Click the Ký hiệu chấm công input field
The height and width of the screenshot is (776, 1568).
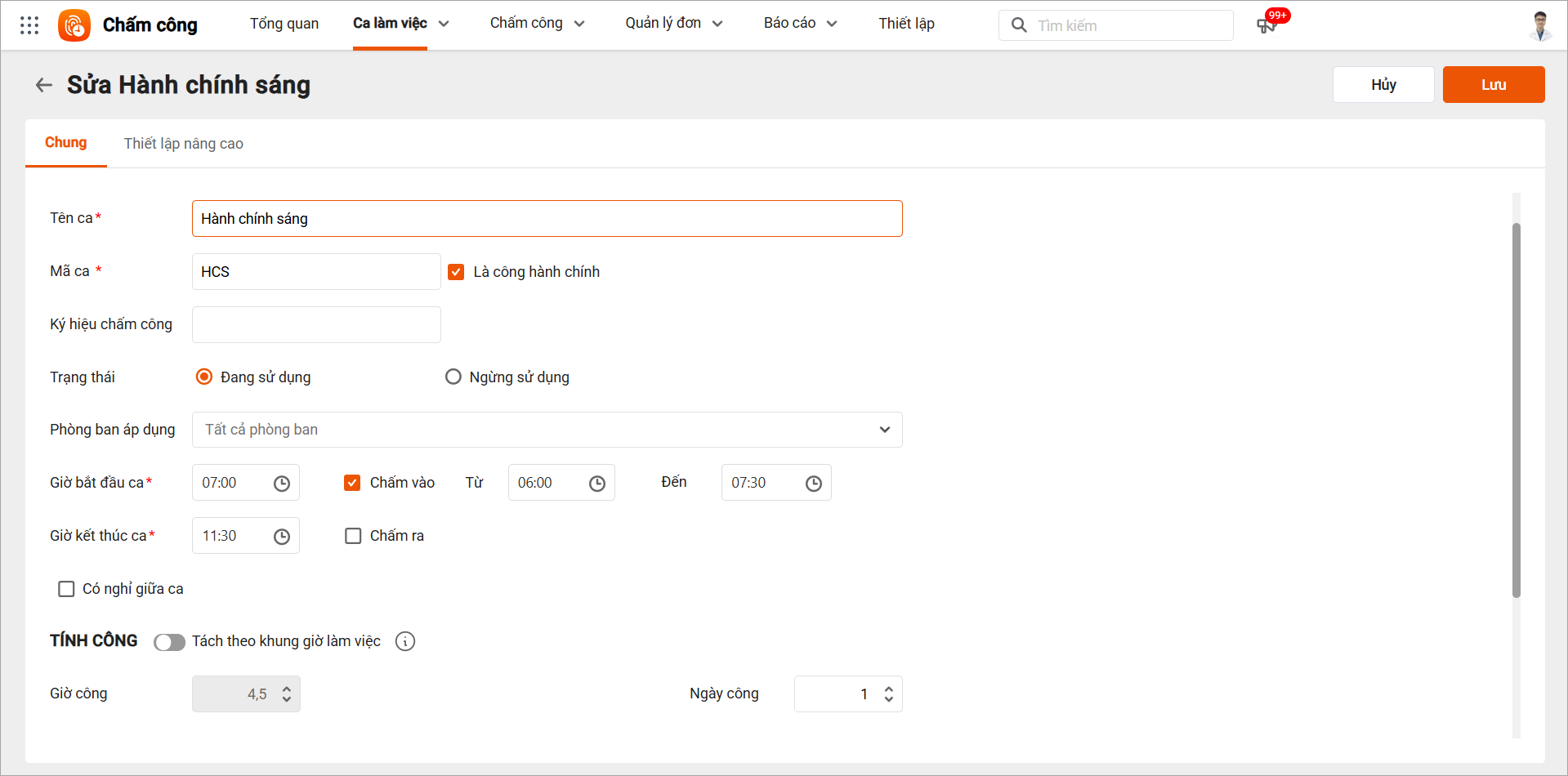coord(316,325)
